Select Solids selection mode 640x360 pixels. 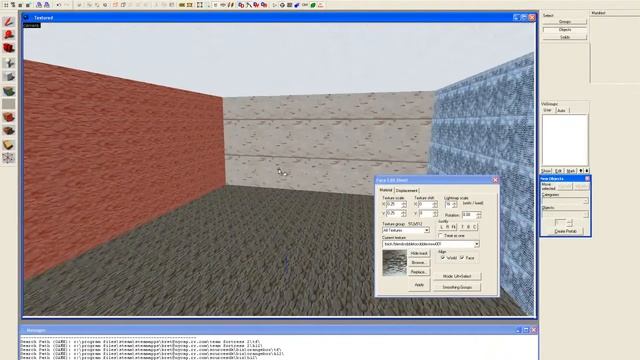tap(565, 37)
